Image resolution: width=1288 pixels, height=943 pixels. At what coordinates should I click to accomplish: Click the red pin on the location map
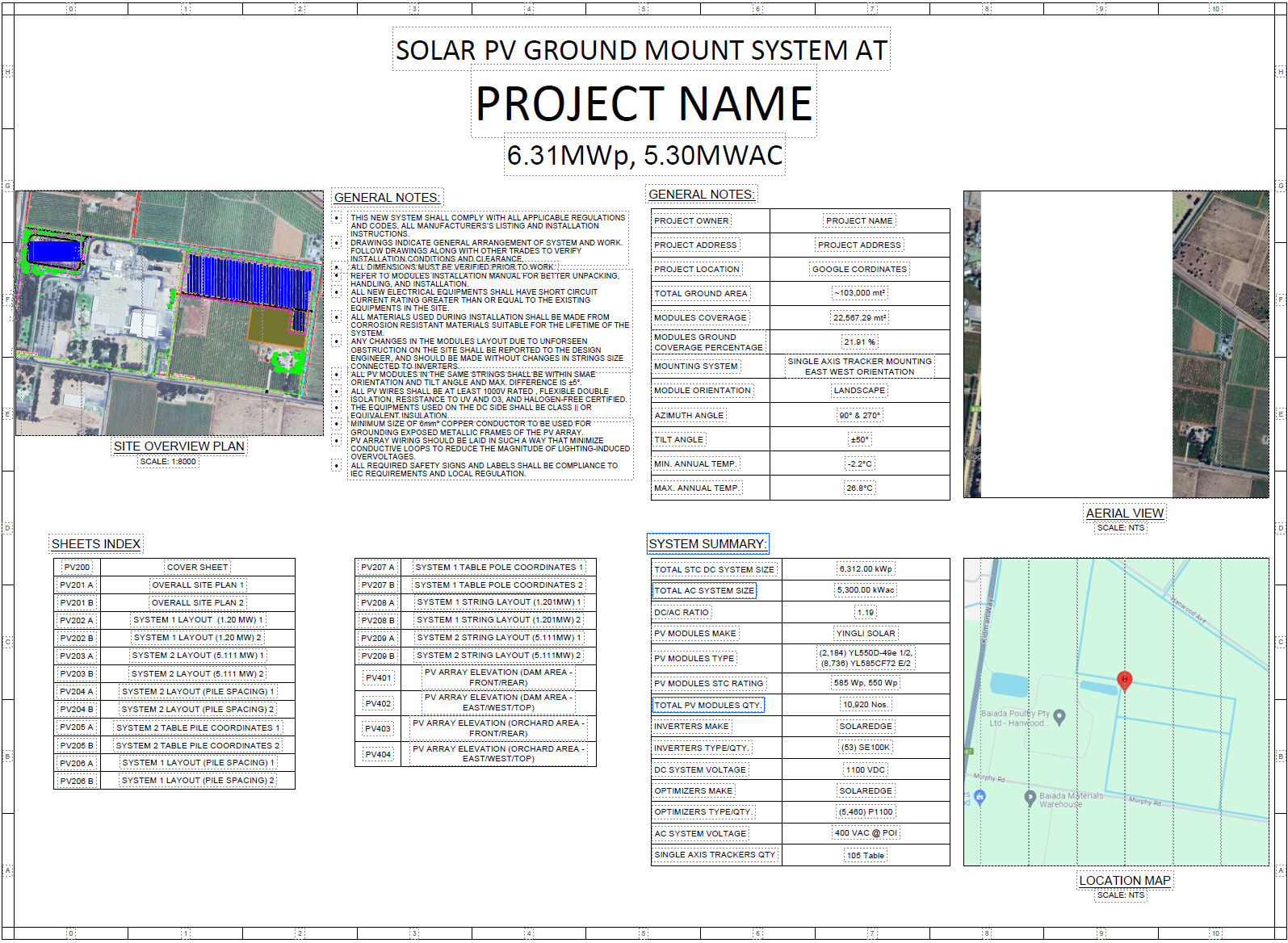coord(1123,681)
